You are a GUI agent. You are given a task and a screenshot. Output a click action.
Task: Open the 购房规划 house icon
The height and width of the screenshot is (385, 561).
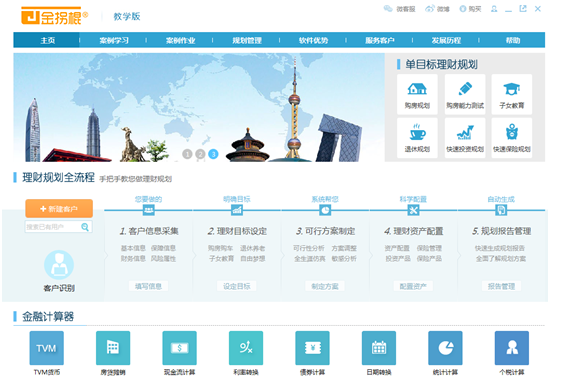[417, 89]
